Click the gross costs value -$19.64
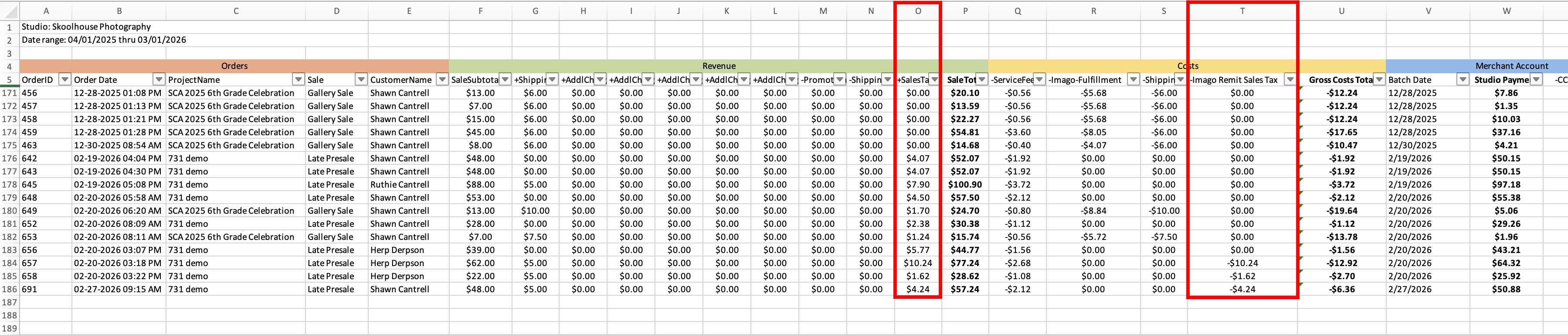 pyautogui.click(x=1341, y=211)
